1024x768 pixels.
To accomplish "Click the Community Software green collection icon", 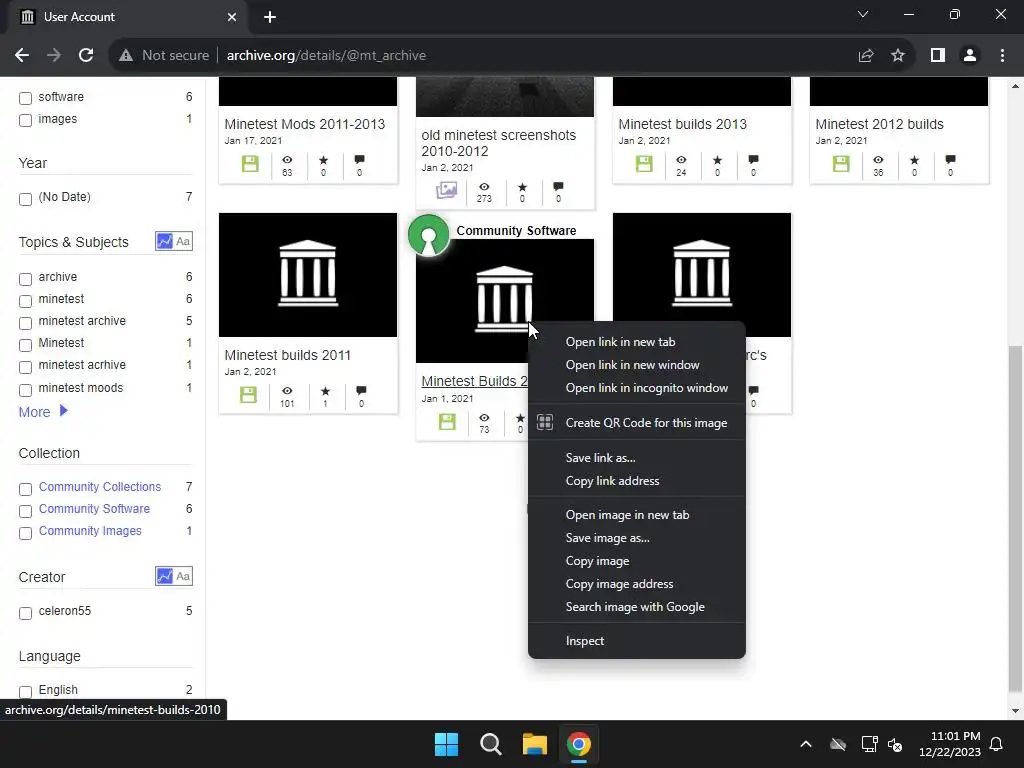I will [x=428, y=235].
